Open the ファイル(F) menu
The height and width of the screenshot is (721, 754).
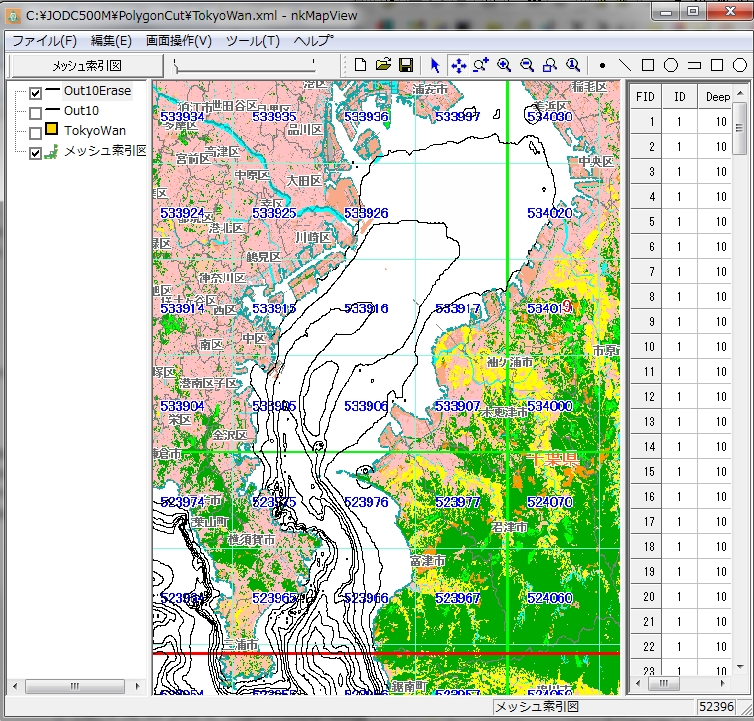(43, 41)
